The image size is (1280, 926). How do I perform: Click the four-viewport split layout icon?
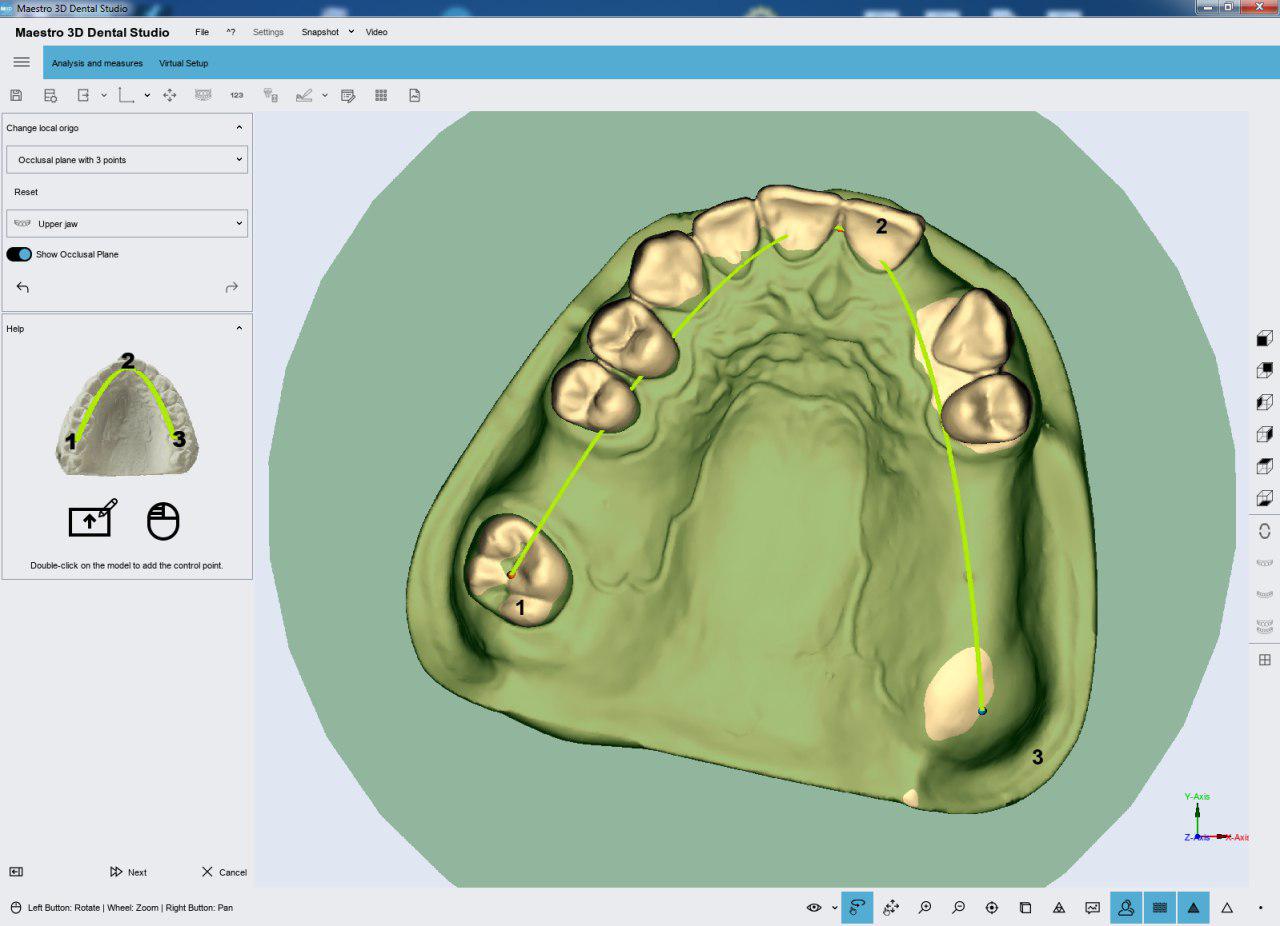pyautogui.click(x=1264, y=659)
